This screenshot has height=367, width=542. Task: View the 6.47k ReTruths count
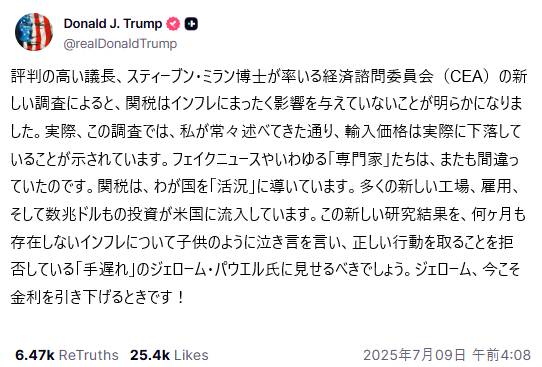[x=35, y=355]
